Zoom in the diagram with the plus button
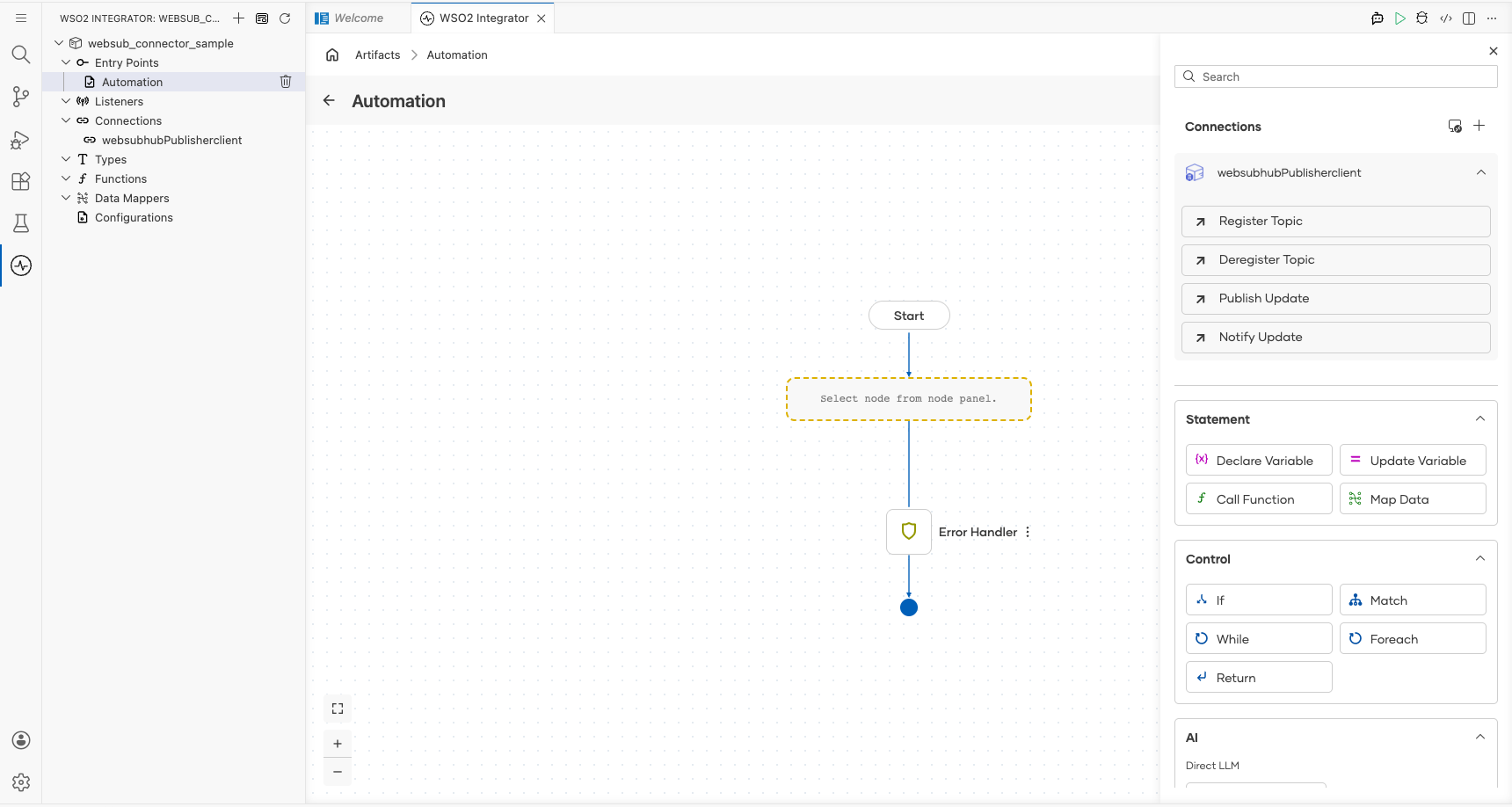The width and height of the screenshot is (1512, 807). coord(338,744)
